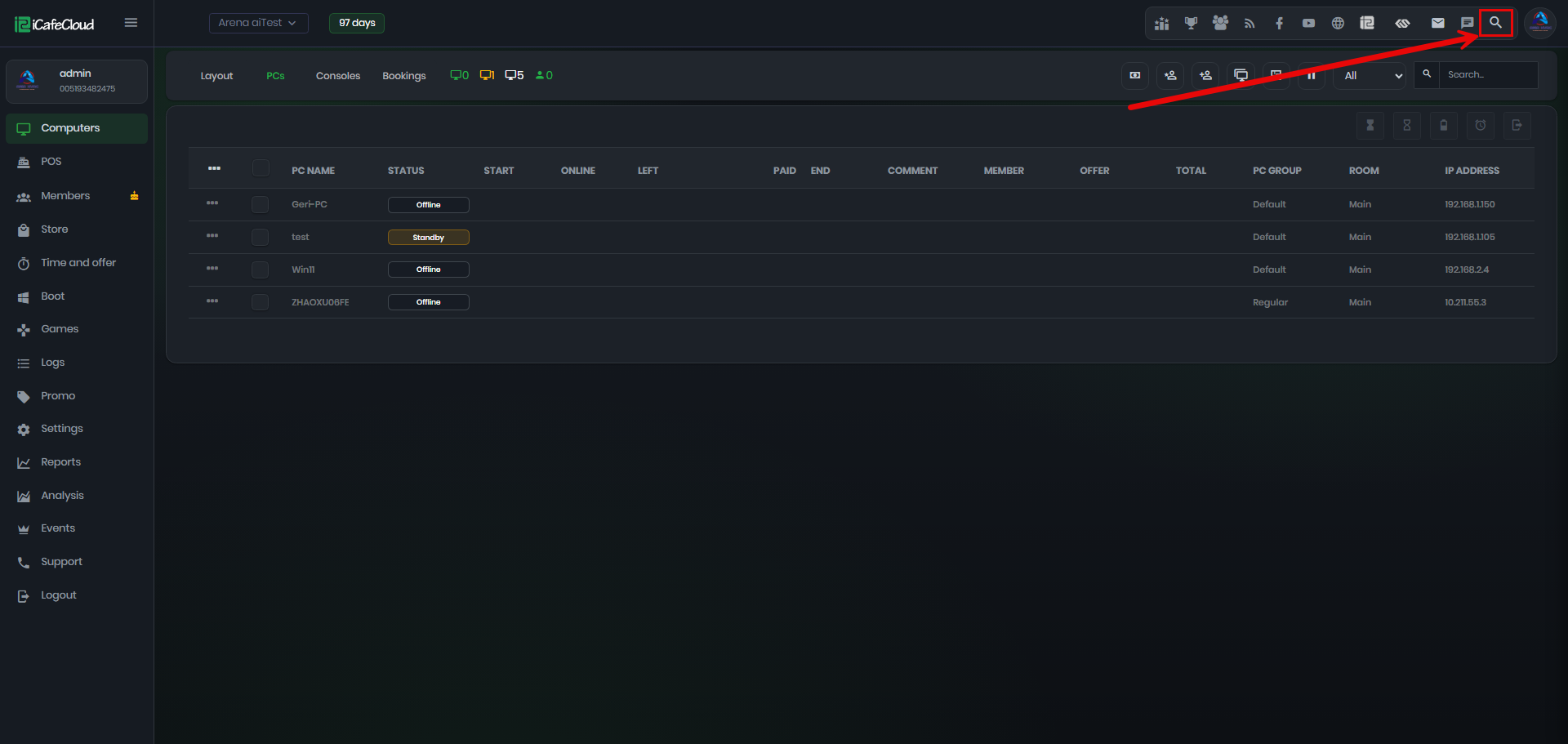
Task: Open Time and offer in sidebar
Action: coord(77,263)
